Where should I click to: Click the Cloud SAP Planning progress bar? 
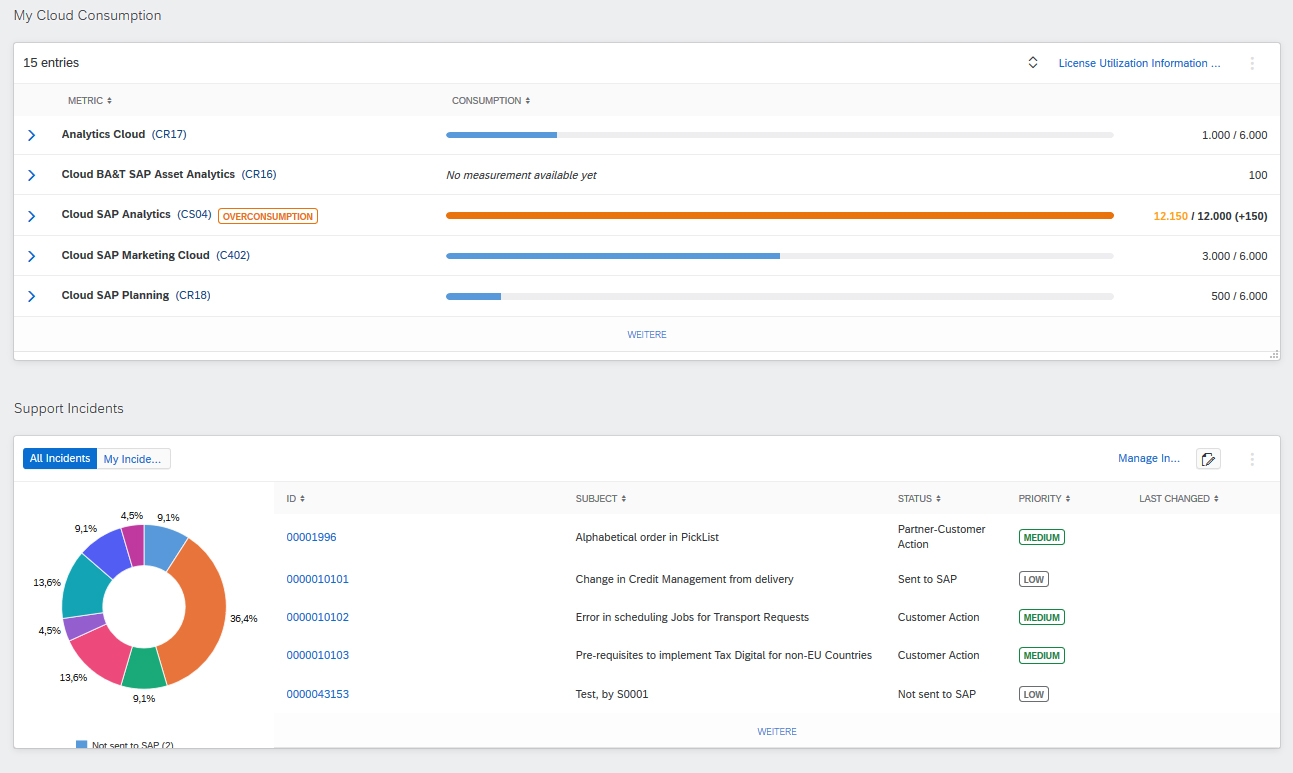[780, 296]
